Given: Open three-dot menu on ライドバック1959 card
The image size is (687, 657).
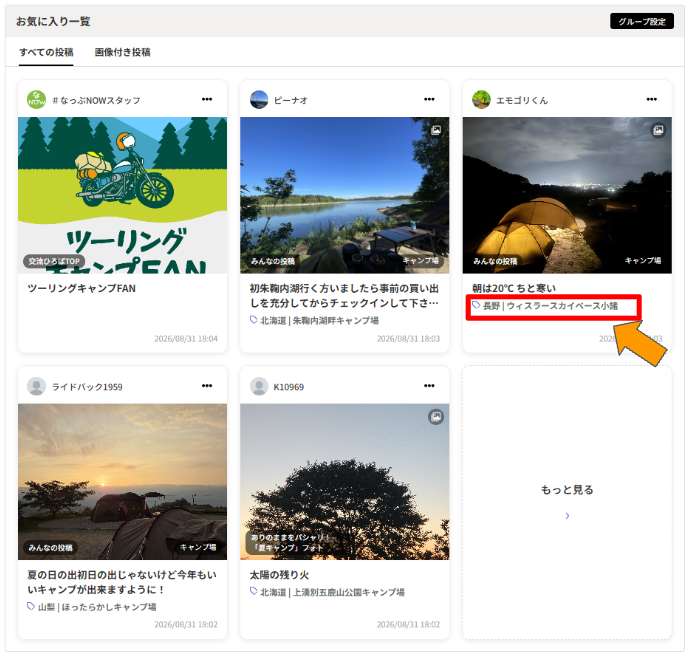Looking at the screenshot, I should [207, 386].
